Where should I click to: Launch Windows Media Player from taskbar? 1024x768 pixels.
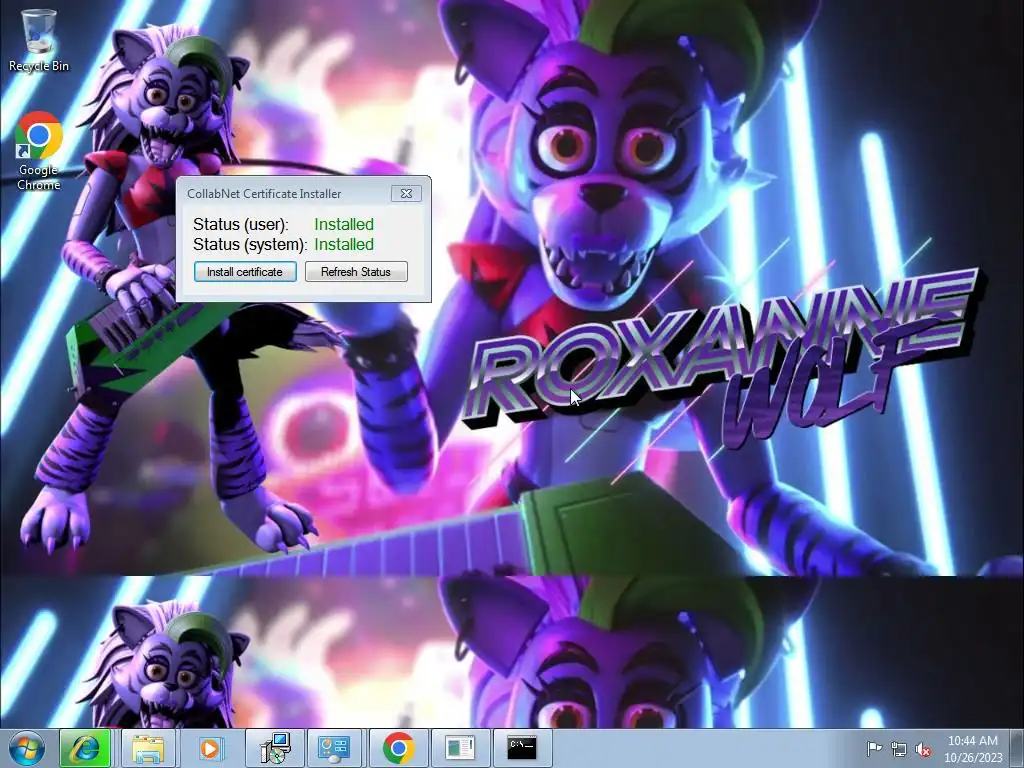210,748
